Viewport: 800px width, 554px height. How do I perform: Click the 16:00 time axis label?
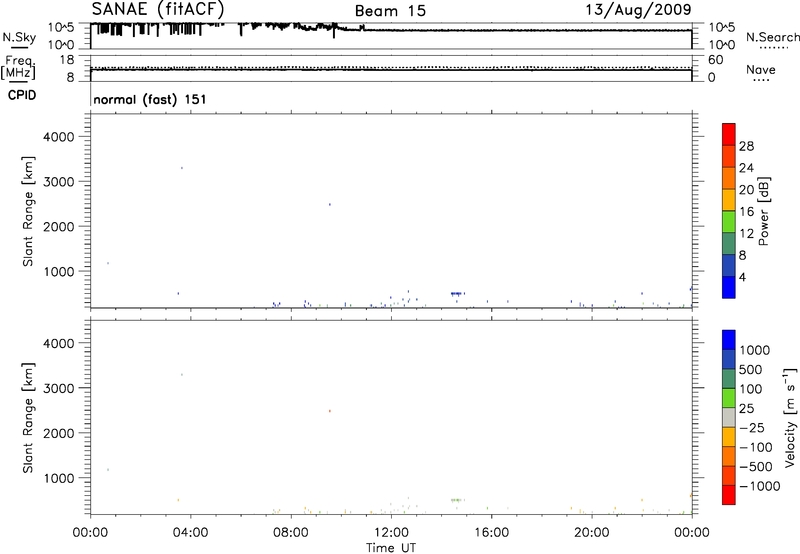coord(491,533)
